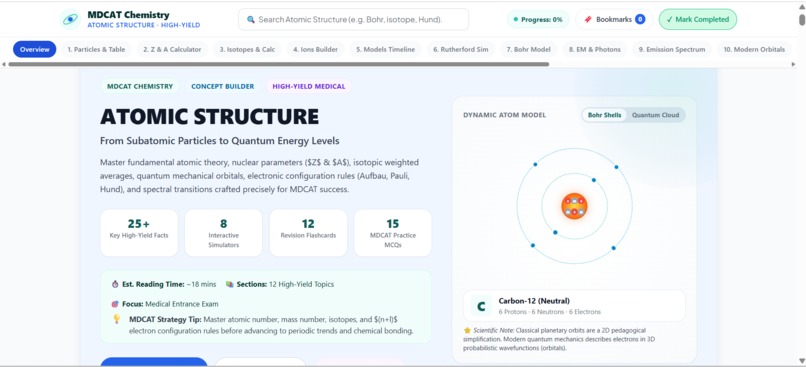The width and height of the screenshot is (806, 367).
Task: Click the ATOMIC STRUCTURE · HIGH-YIELD subtitle
Action: point(143,25)
